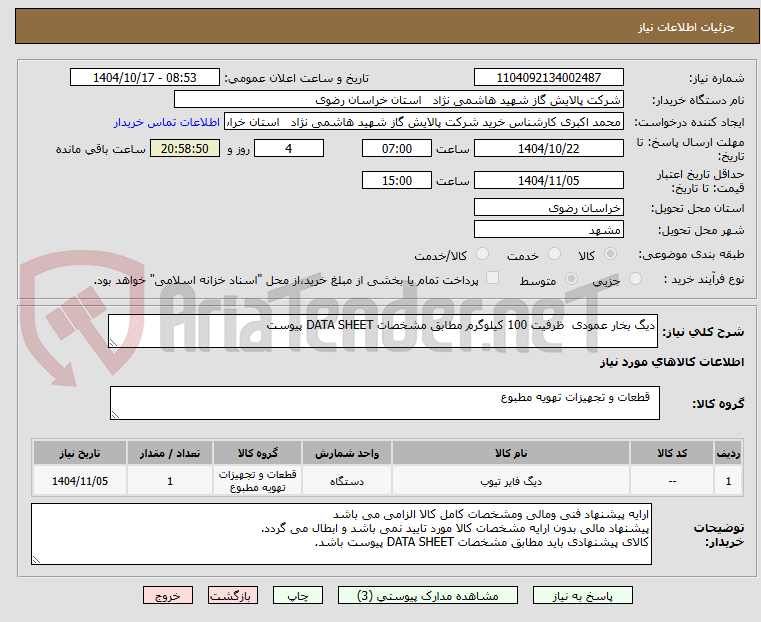Toggle the اسناد خزانه اسلامی payment checkbox
The width and height of the screenshot is (761, 622).
pos(493,278)
